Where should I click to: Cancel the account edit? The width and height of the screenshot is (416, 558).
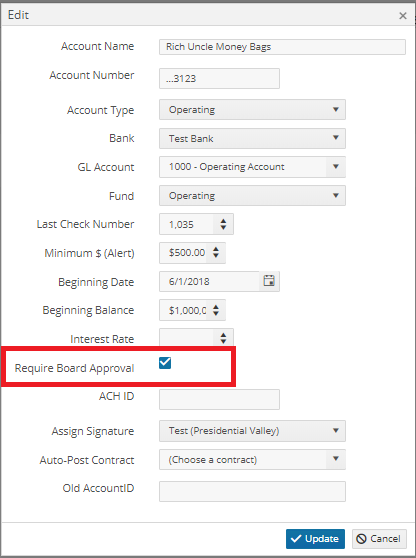pyautogui.click(x=379, y=539)
